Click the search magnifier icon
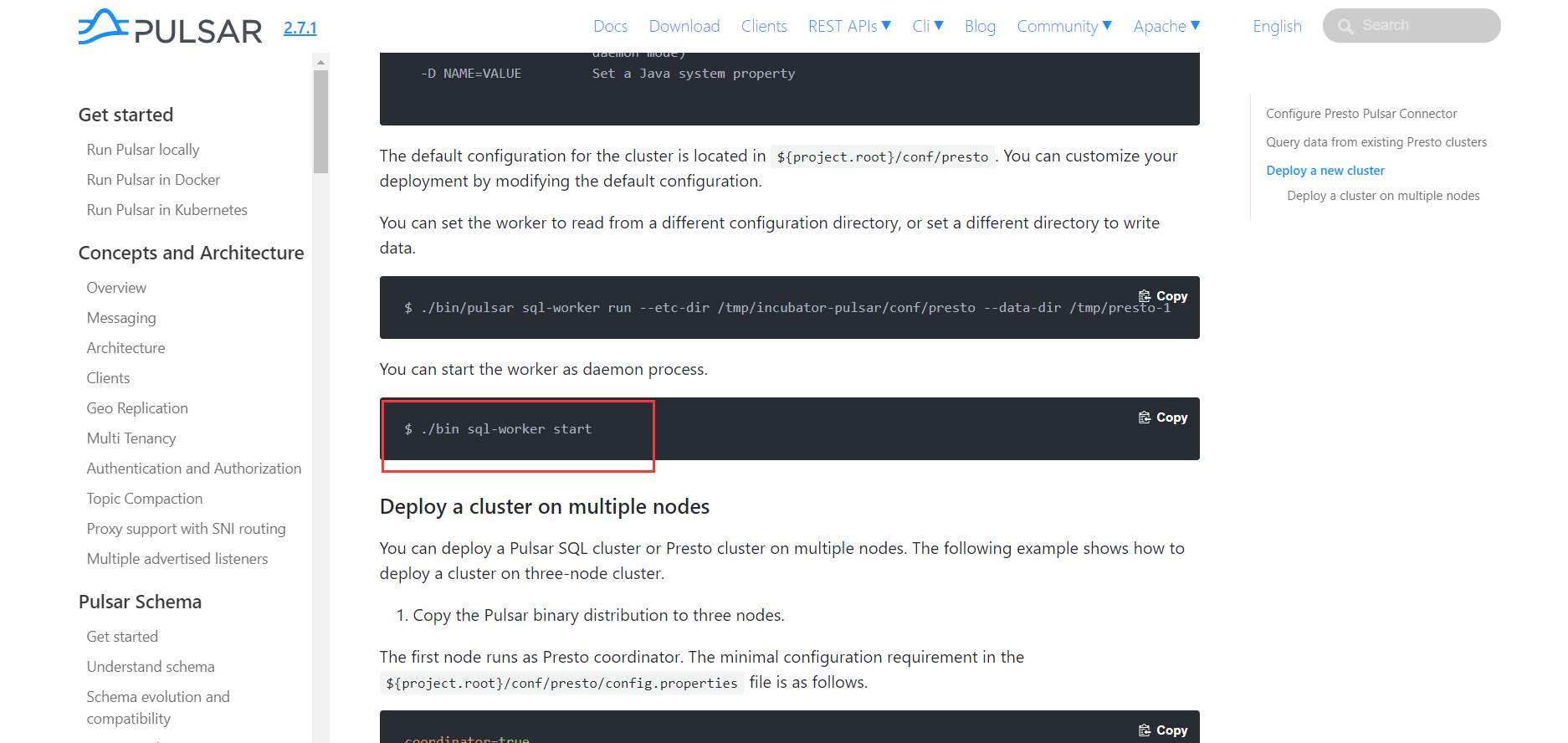Screen dimensions: 1568x743 point(1345,26)
